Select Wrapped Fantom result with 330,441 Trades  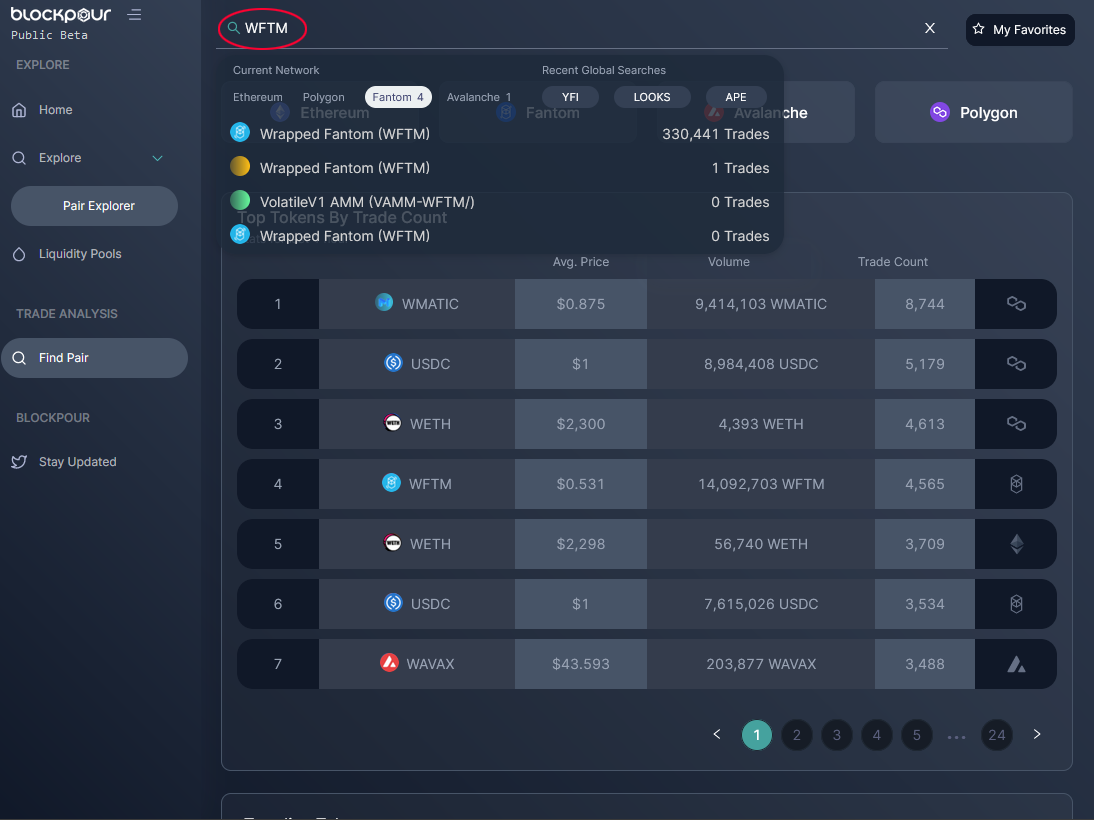pos(500,134)
